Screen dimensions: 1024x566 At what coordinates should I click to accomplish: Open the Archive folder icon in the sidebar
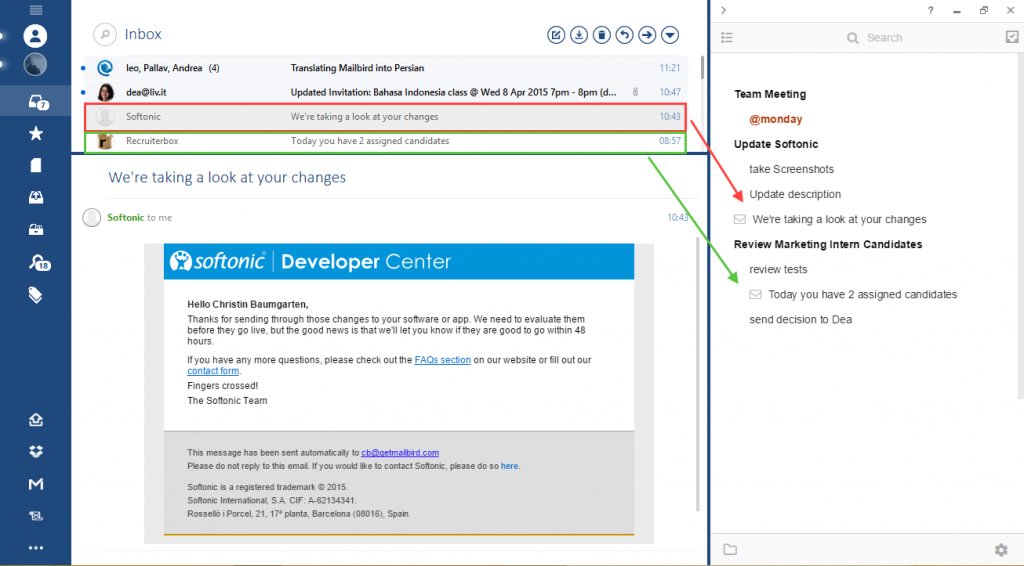36,229
